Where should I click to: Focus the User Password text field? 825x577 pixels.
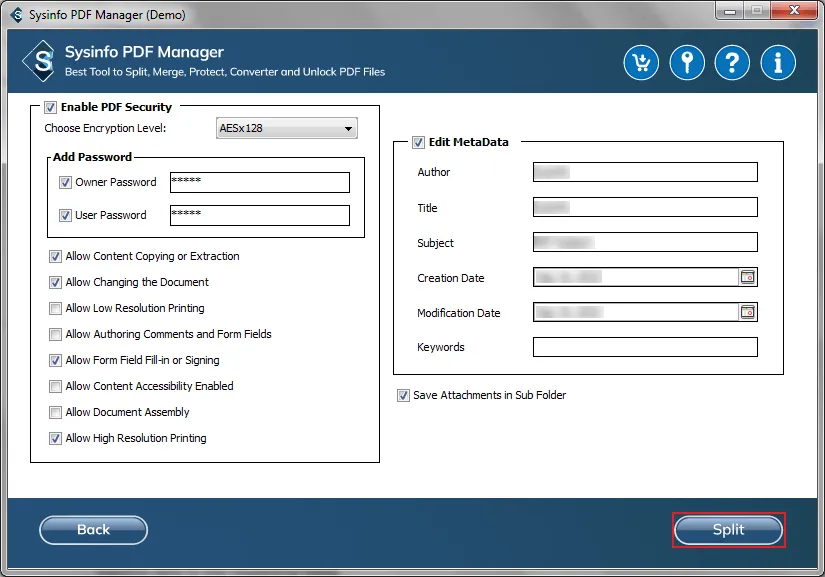point(259,215)
